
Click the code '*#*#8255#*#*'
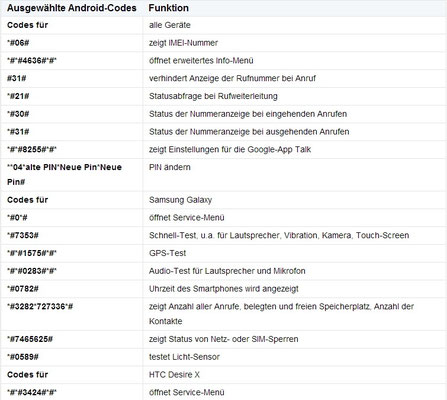point(32,150)
